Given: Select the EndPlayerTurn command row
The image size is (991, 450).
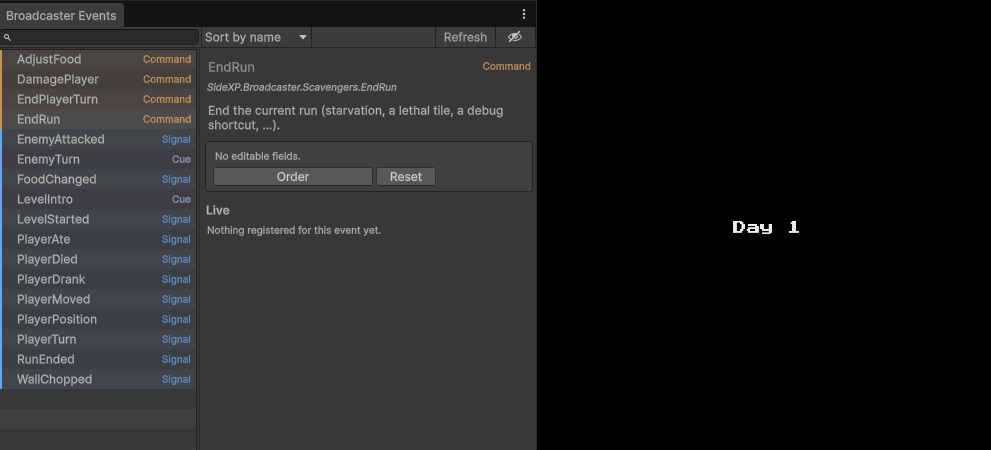Looking at the screenshot, I should click(x=98, y=99).
